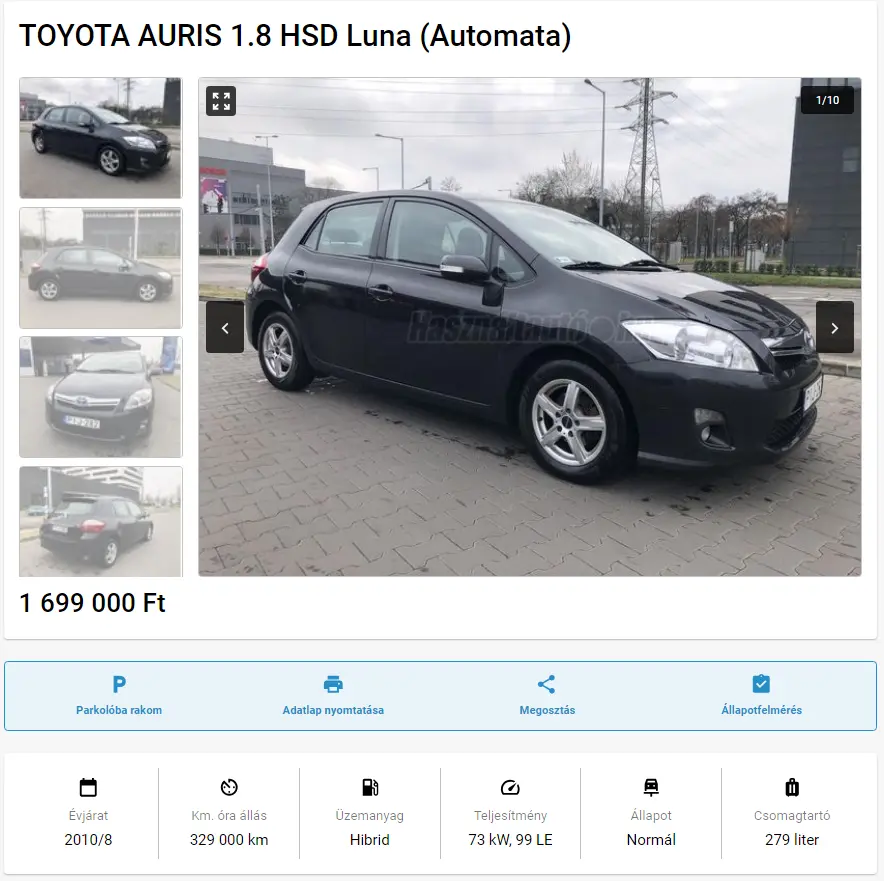Screen dimensions: 884x881
Task: Click the printer icon for Adatlap nyomtatása
Action: click(333, 684)
